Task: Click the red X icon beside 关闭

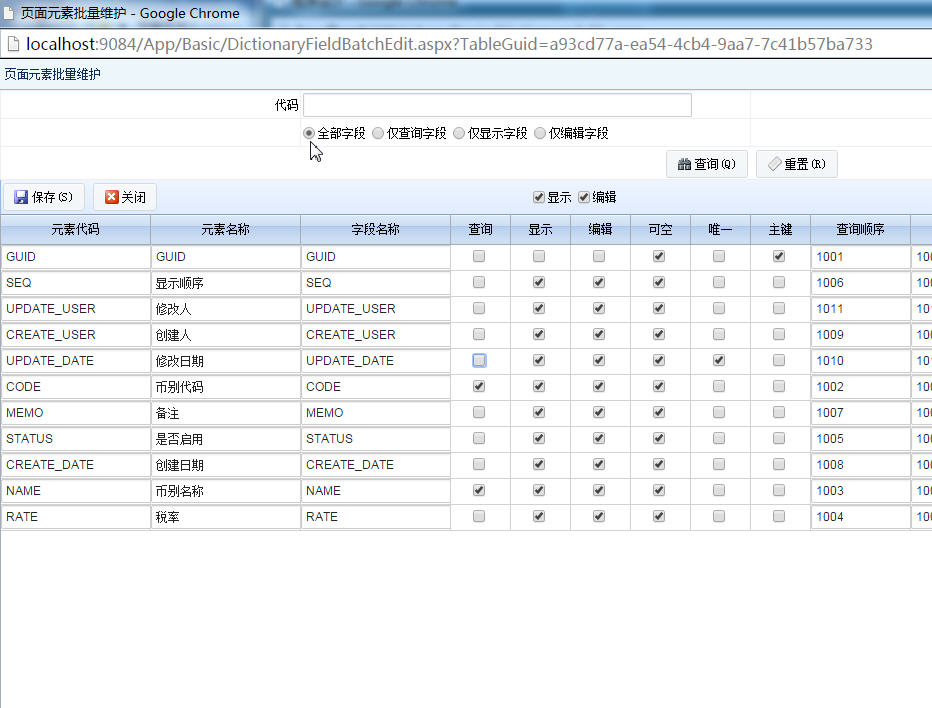Action: (x=111, y=197)
